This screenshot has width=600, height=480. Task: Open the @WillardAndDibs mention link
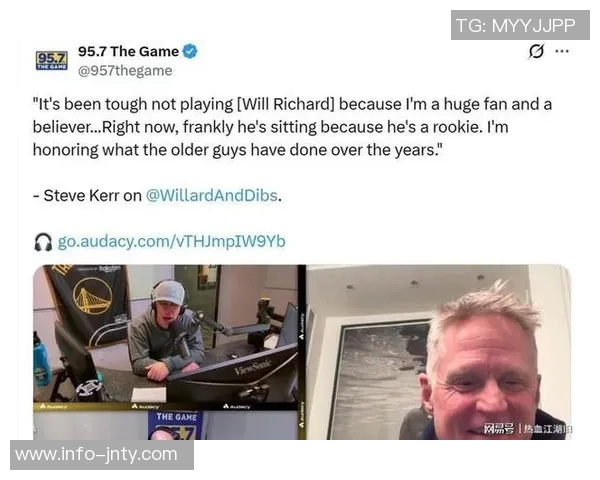212,196
